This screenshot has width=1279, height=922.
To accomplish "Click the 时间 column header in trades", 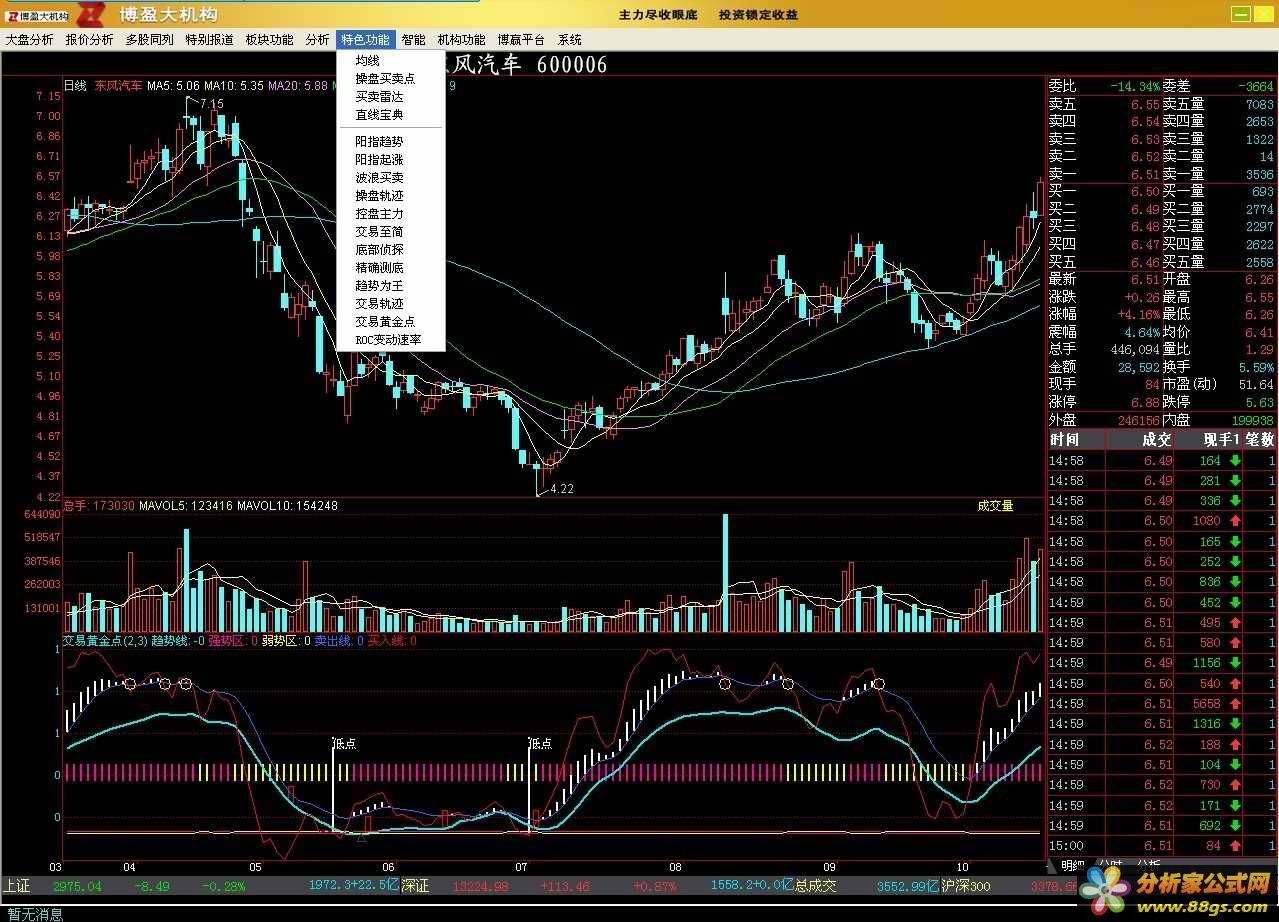I will point(1065,440).
